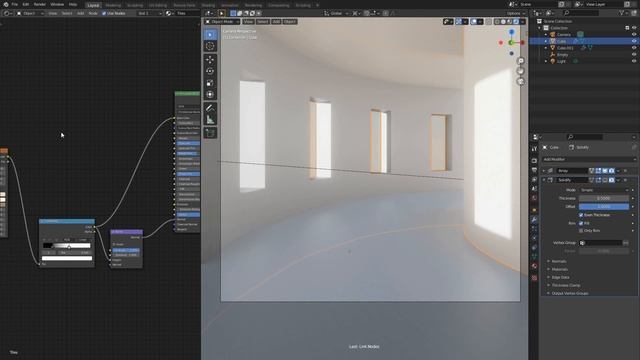Viewport: 640px width, 360px height.
Task: Open the Add Modifier dropdown
Action: (589, 159)
